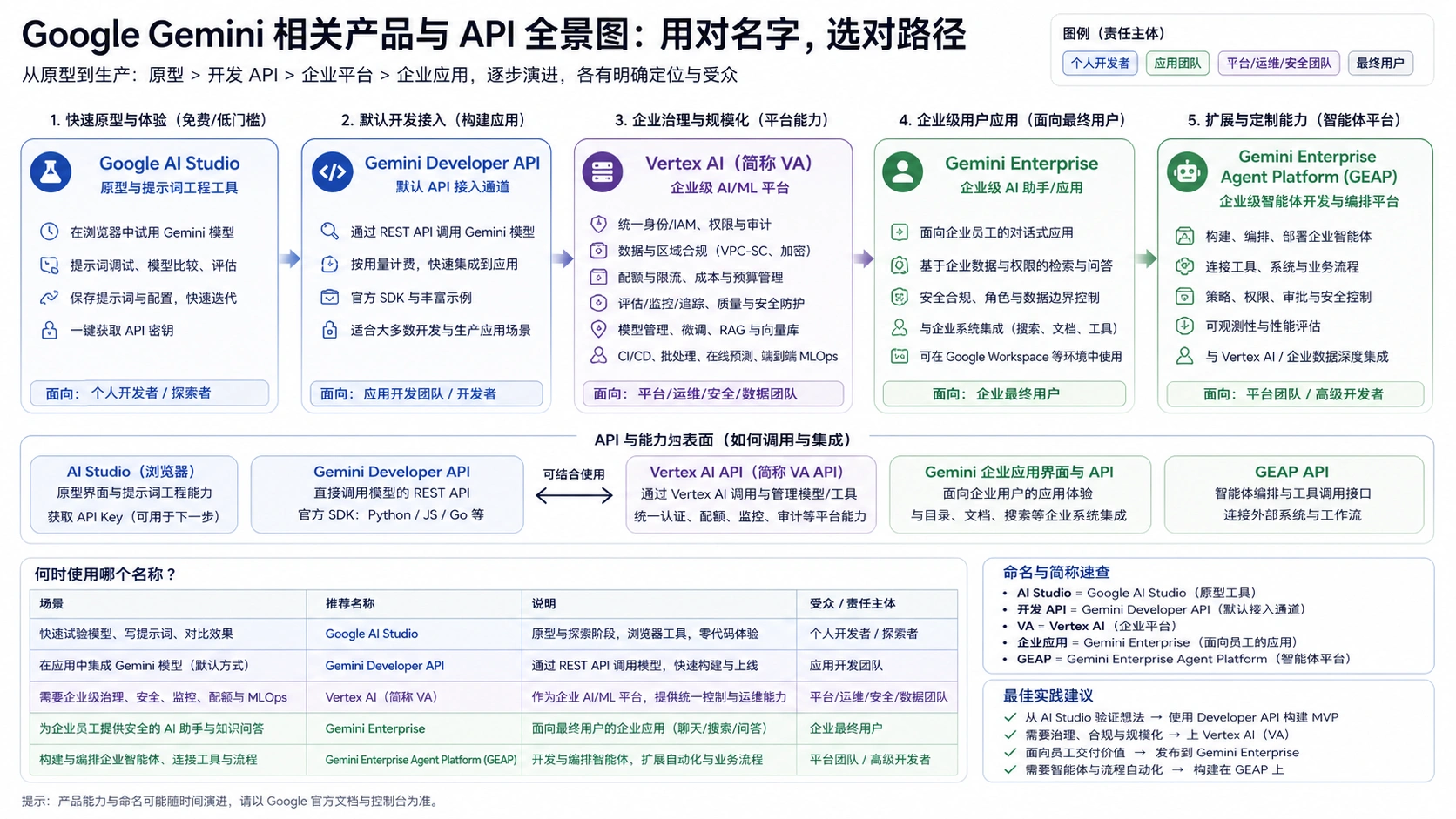Viewport: 1456px width, 819px height.
Task: Click the icon beside 基于企业数据与权限的检索与问答
Action: click(x=900, y=265)
